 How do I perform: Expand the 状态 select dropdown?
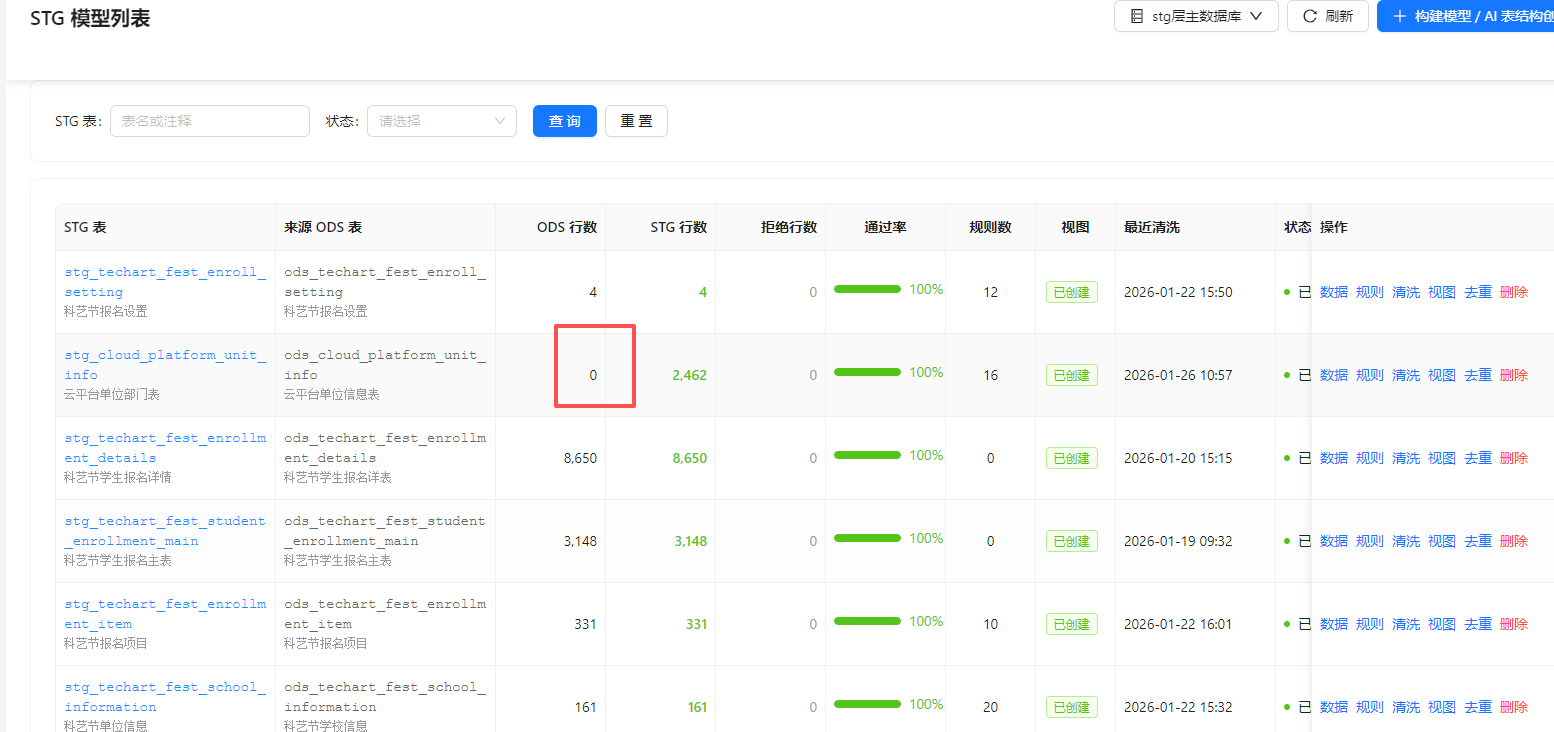[441, 121]
